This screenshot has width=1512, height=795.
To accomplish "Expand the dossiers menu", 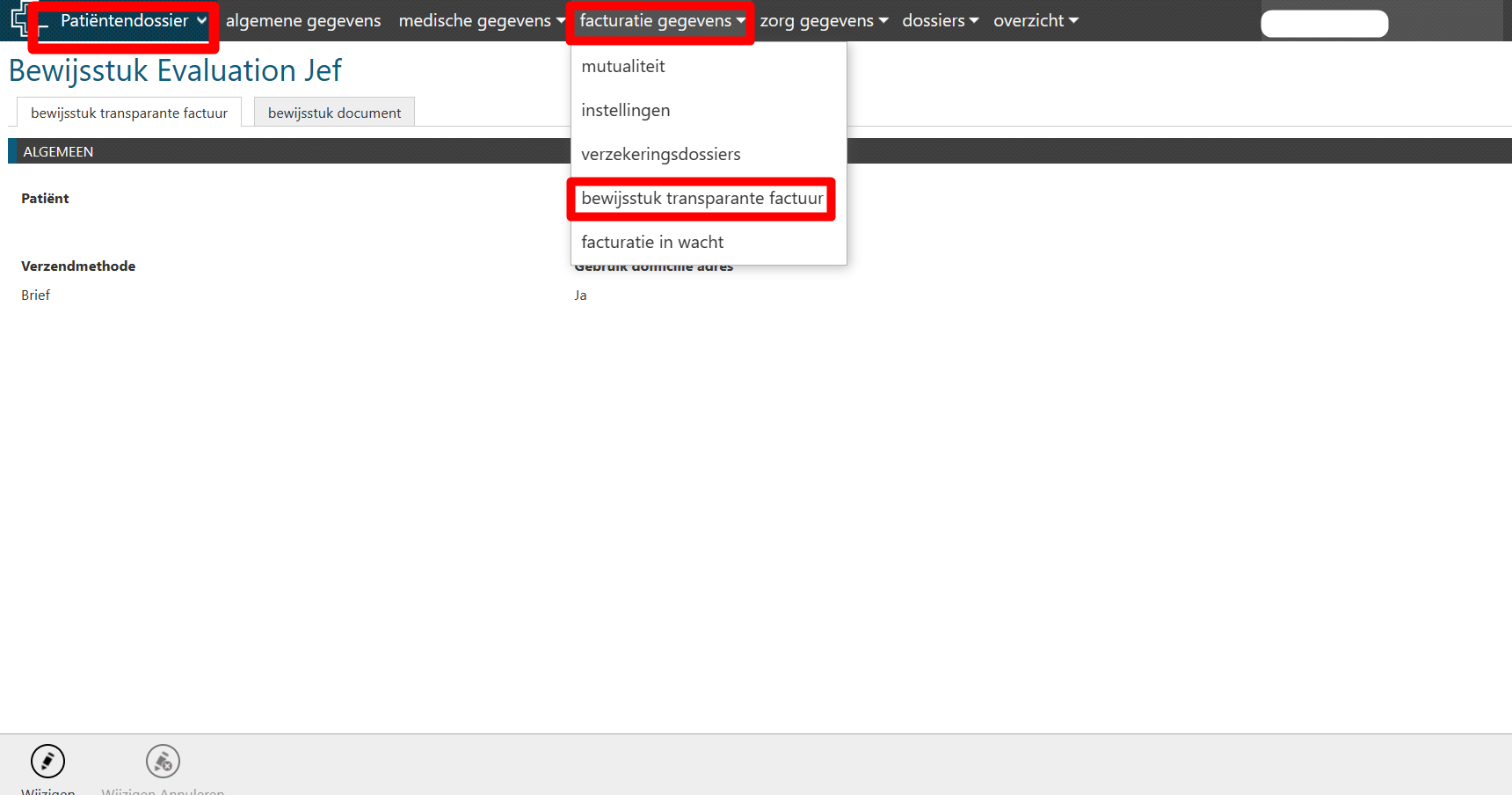I will 941,21.
